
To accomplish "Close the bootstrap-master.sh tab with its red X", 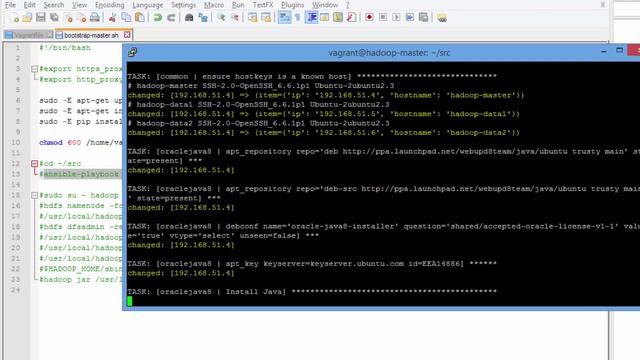I will point(127,35).
